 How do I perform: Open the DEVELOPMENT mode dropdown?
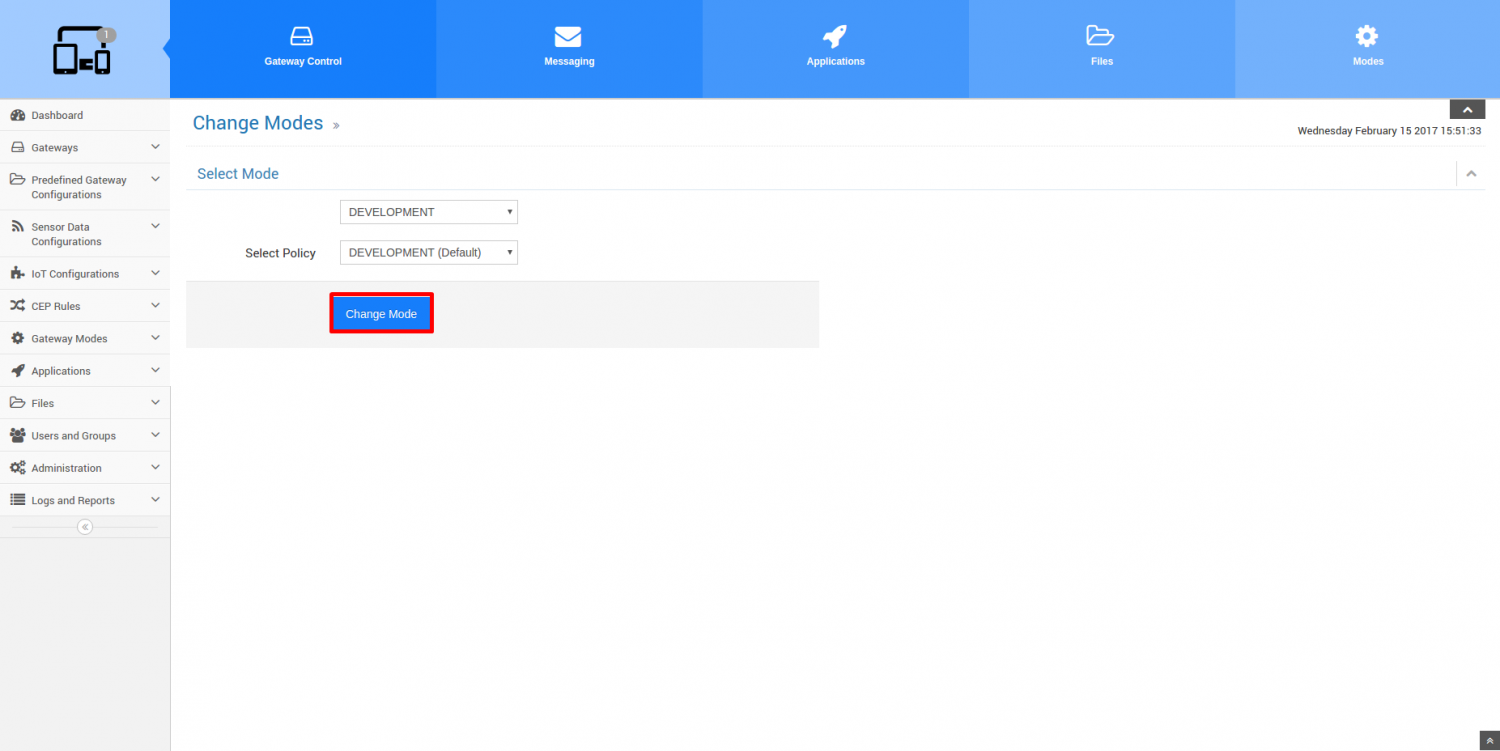(428, 212)
